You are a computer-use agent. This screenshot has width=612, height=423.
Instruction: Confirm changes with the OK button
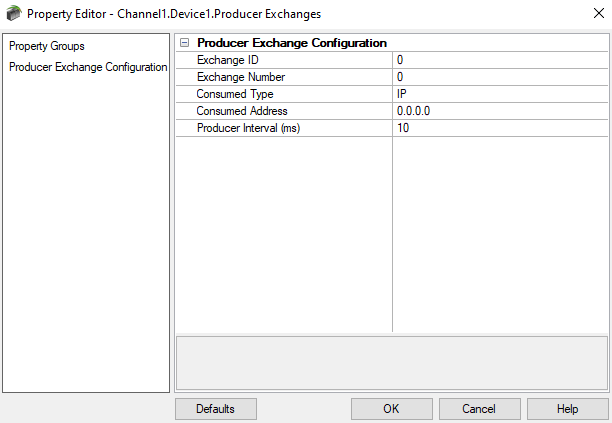391,409
